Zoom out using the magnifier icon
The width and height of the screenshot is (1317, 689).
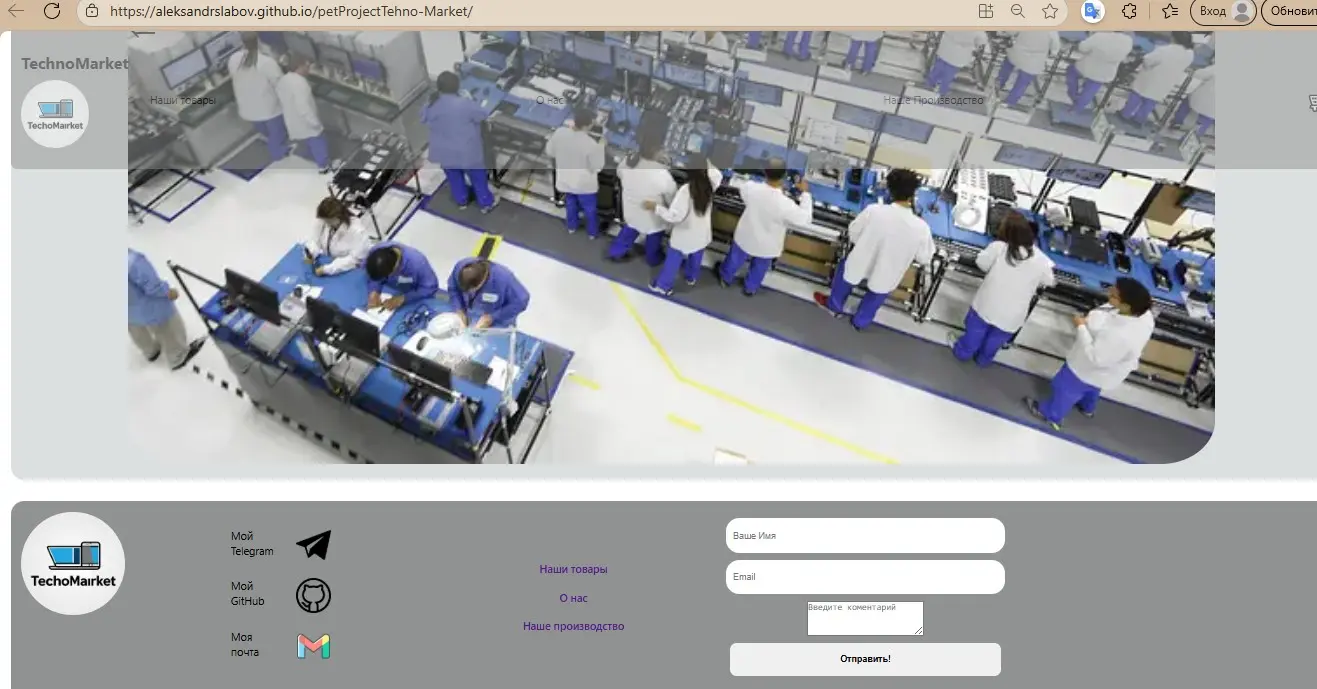(1017, 11)
